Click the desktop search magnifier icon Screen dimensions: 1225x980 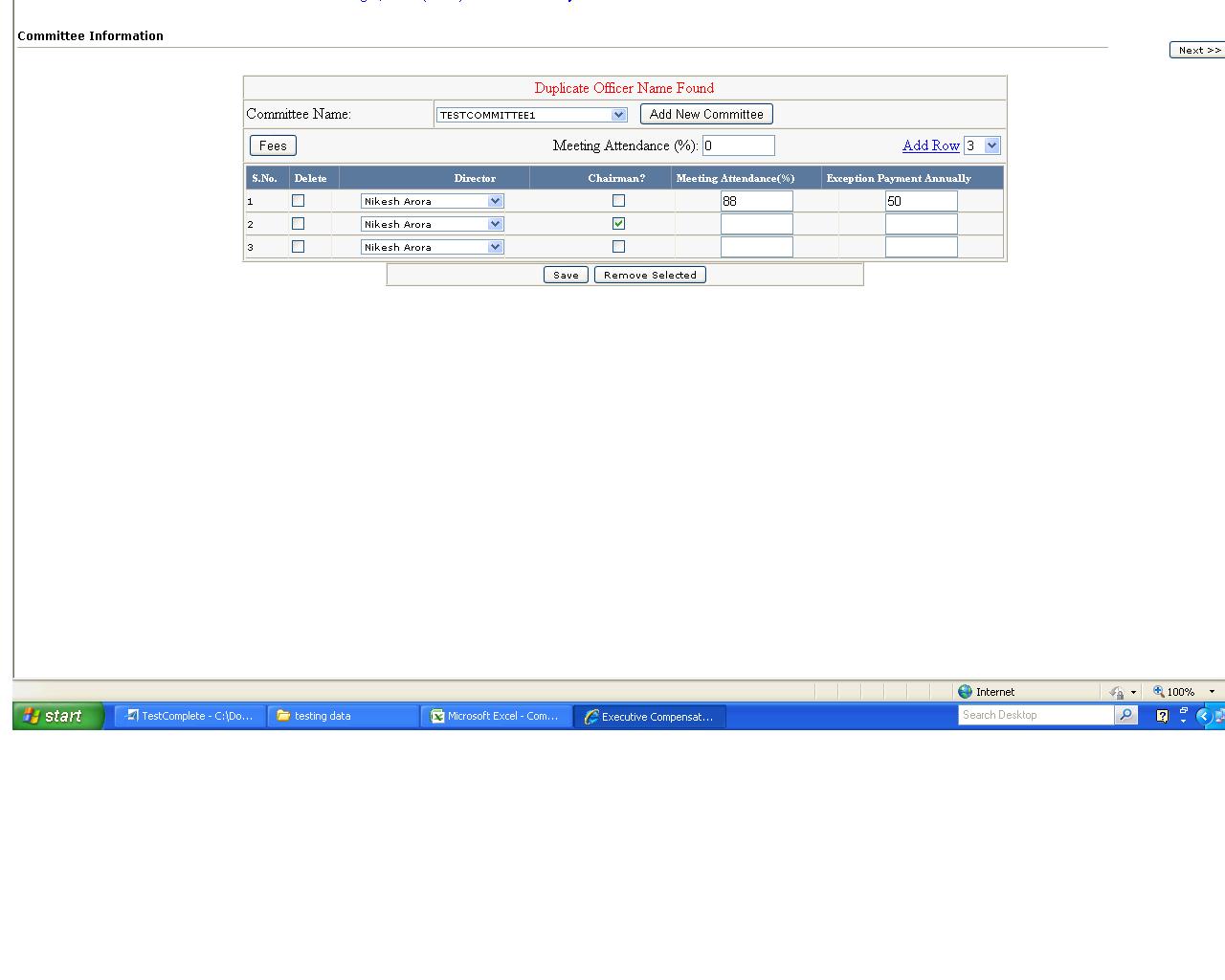click(x=1126, y=715)
